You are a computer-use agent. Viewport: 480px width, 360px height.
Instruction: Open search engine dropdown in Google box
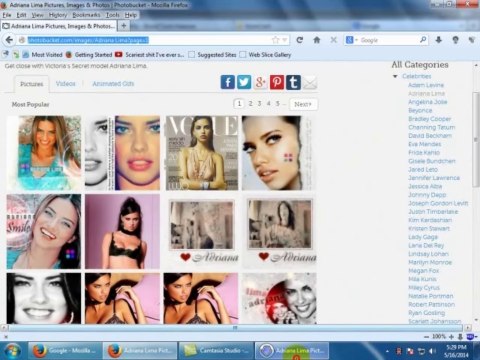[x=356, y=40]
